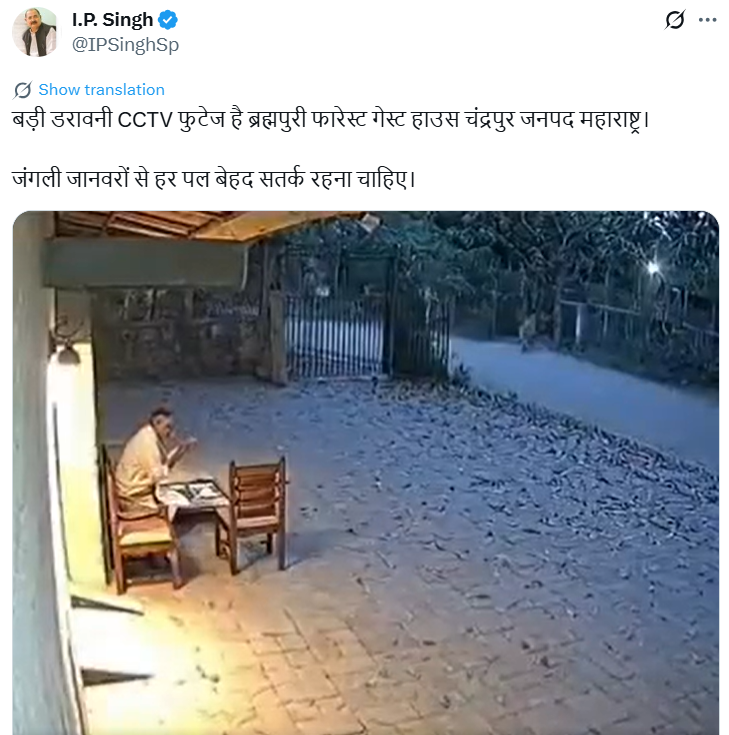Click I.P. Singh's profile avatar
Screen dimensions: 729x735
(34, 32)
